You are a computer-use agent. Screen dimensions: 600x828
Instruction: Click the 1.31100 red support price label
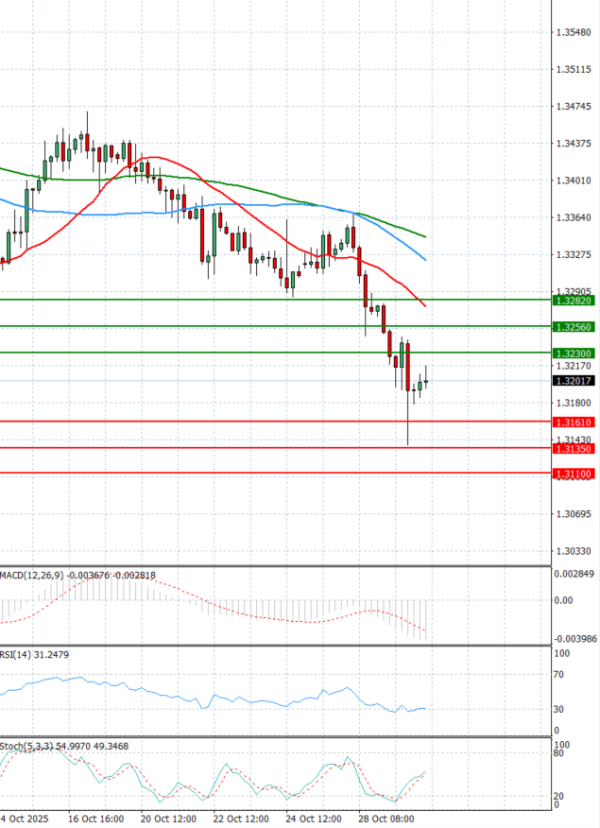pyautogui.click(x=572, y=474)
